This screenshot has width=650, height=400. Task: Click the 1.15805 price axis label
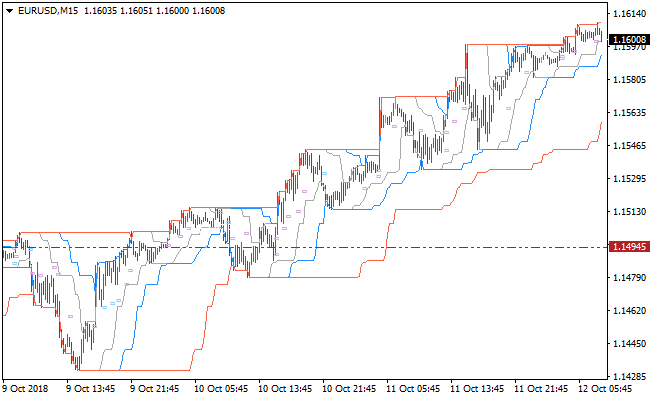[629, 80]
